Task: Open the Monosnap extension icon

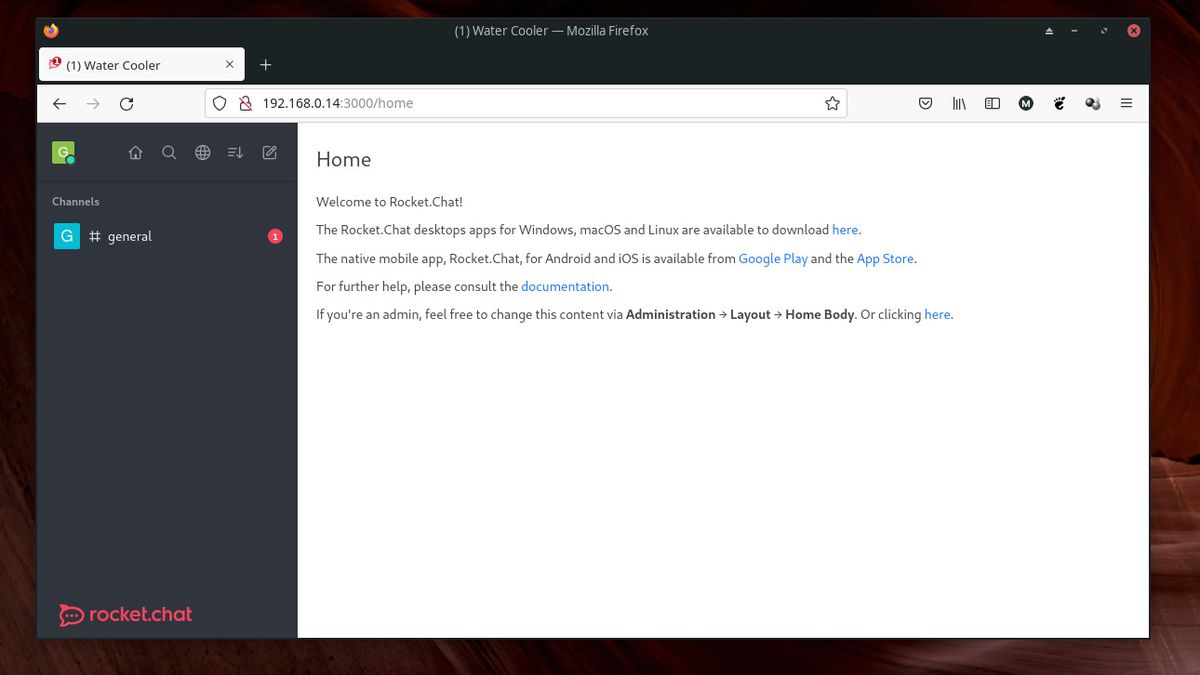Action: 1026,103
